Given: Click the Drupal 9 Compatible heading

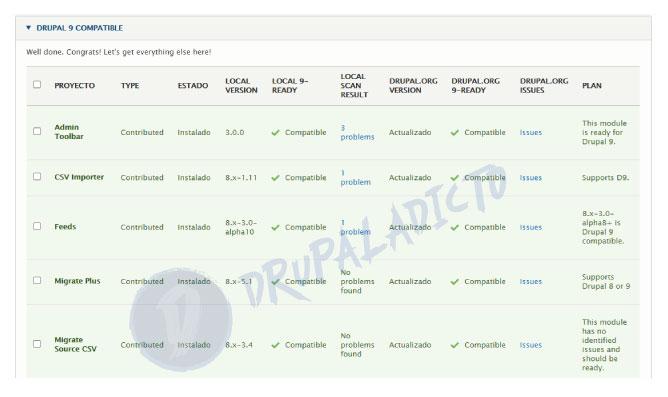Looking at the screenshot, I should coord(80,28).
